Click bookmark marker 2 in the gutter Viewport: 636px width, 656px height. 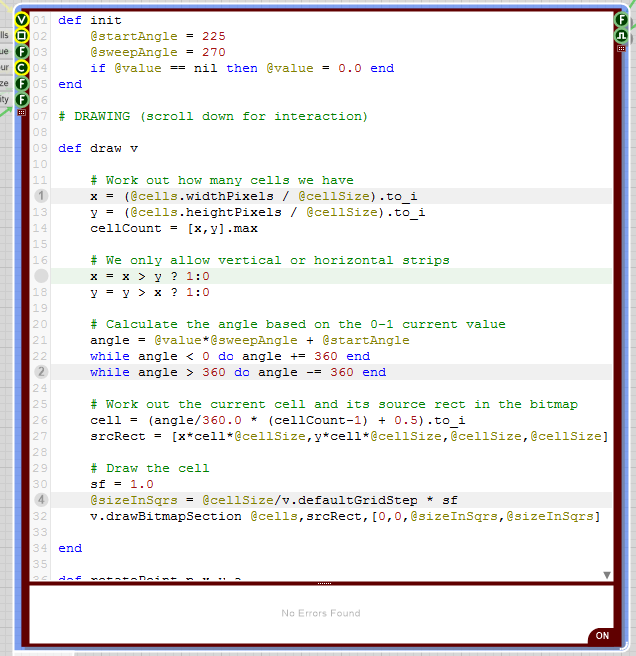tap(41, 372)
